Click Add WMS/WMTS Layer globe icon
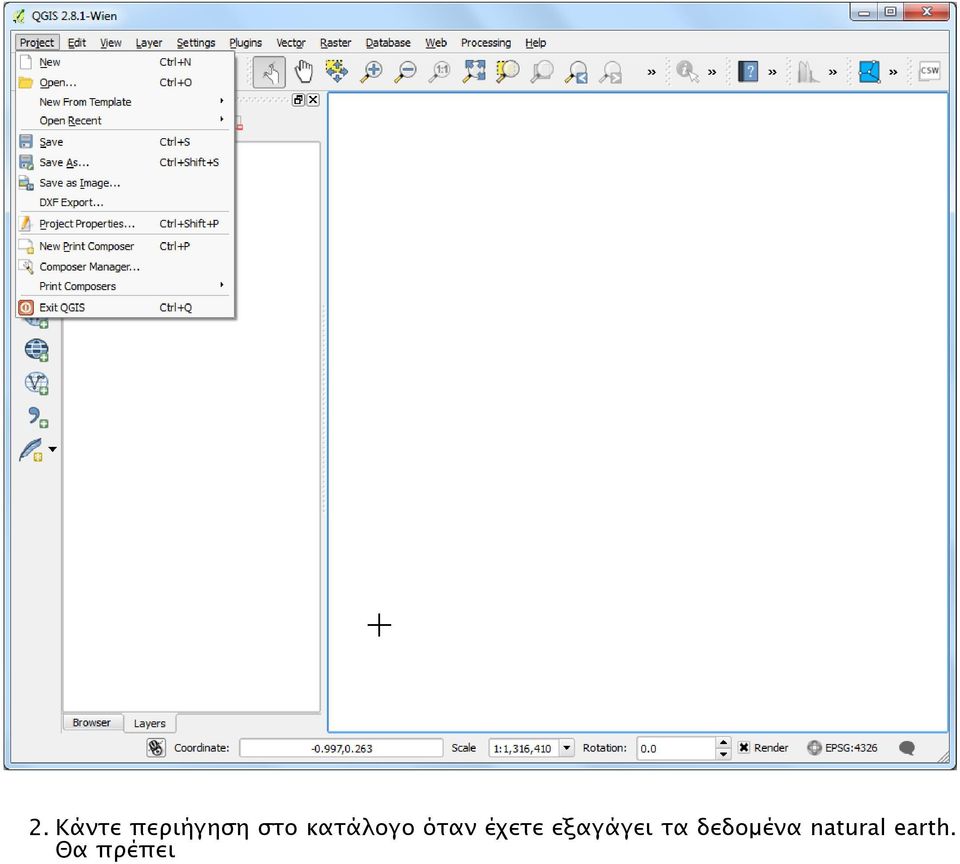This screenshot has width=960, height=864. [37, 350]
